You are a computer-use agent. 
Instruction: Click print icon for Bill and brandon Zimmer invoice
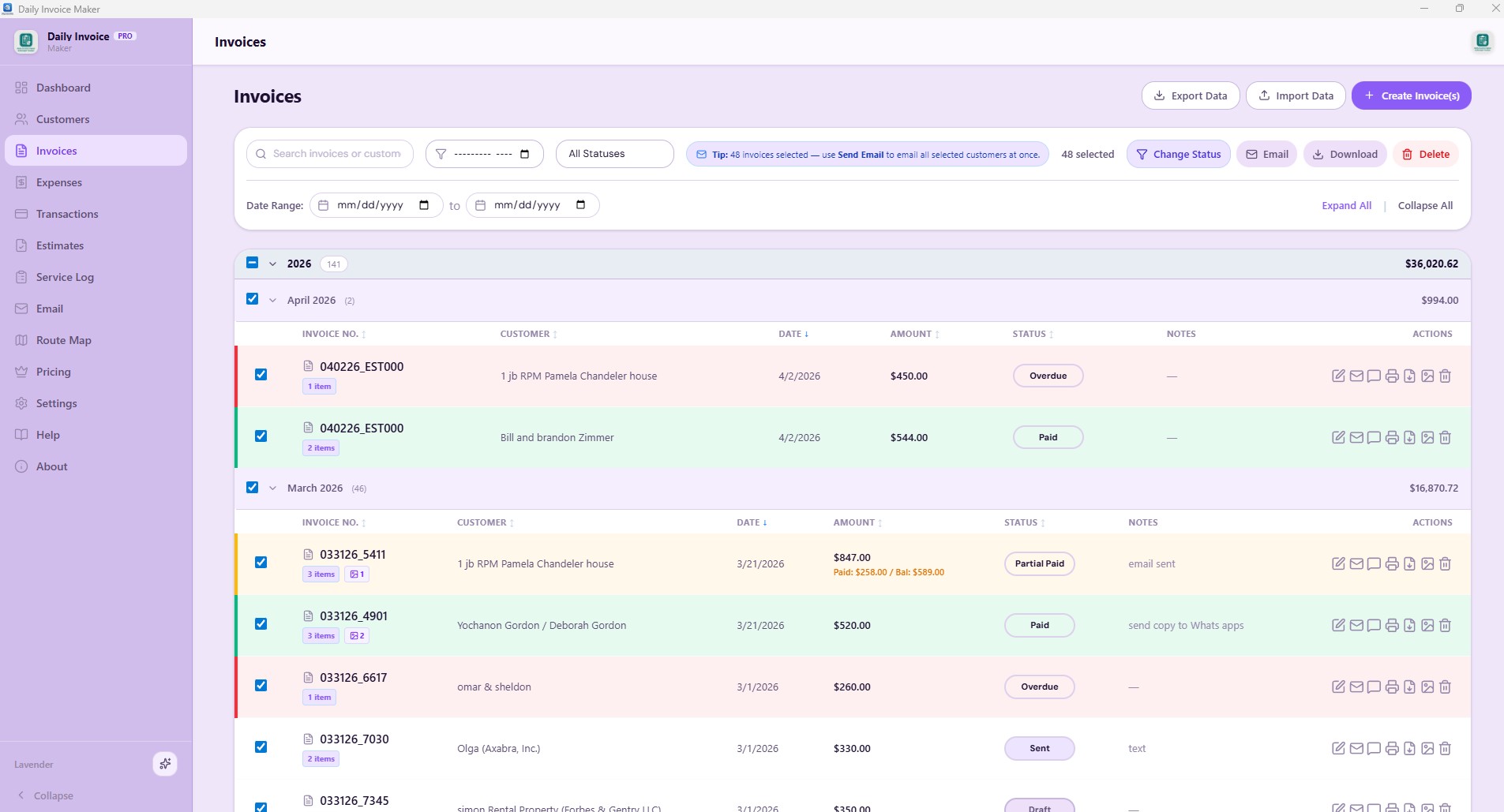point(1392,437)
